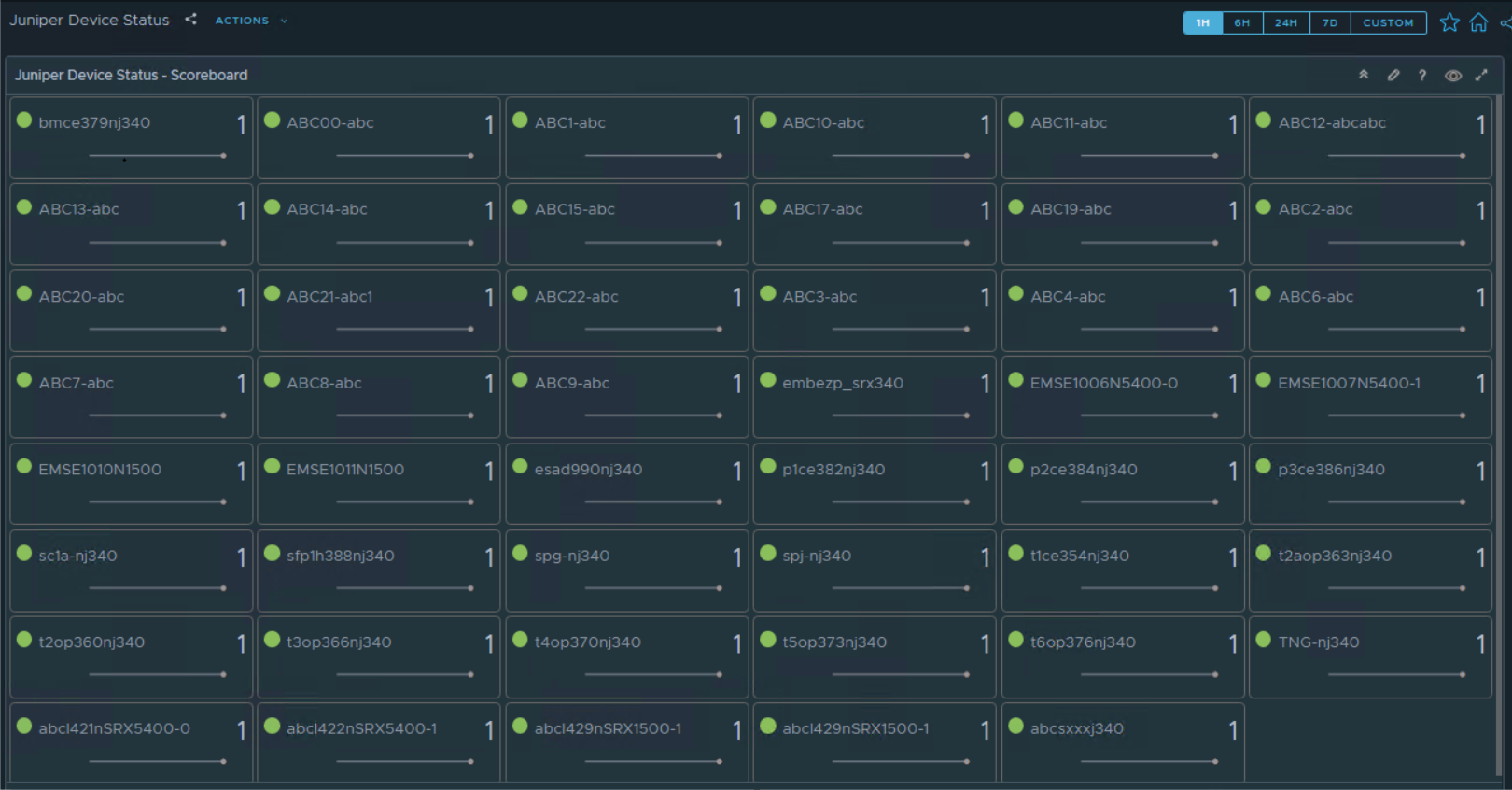Click the green status dot for spj-nj340
This screenshot has width=1512, height=790.
[x=768, y=553]
